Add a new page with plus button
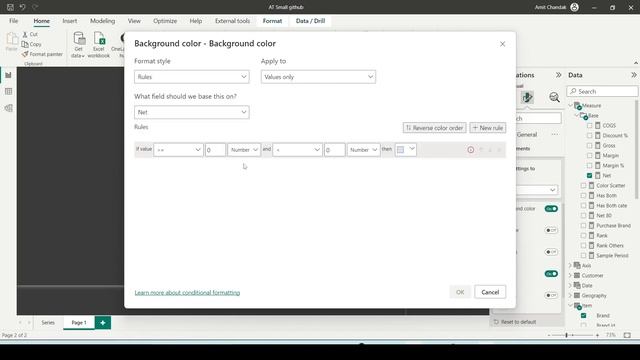 tap(103, 322)
